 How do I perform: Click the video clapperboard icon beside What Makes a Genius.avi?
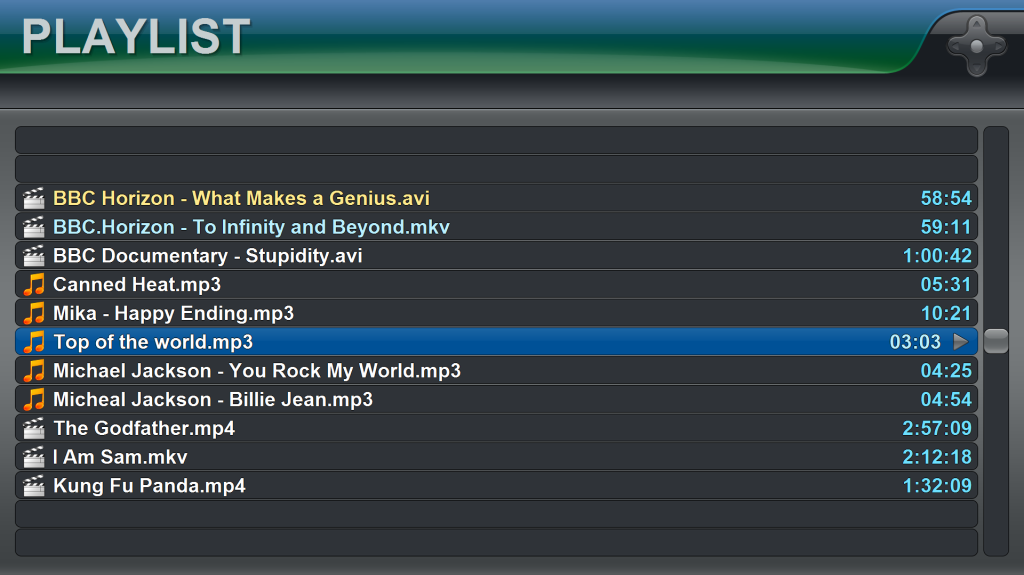pyautogui.click(x=34, y=198)
